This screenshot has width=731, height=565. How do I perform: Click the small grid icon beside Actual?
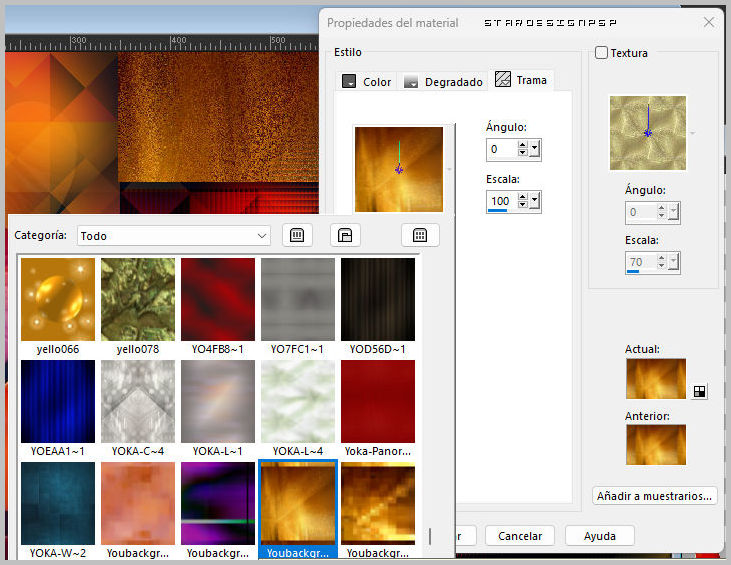coord(699,392)
